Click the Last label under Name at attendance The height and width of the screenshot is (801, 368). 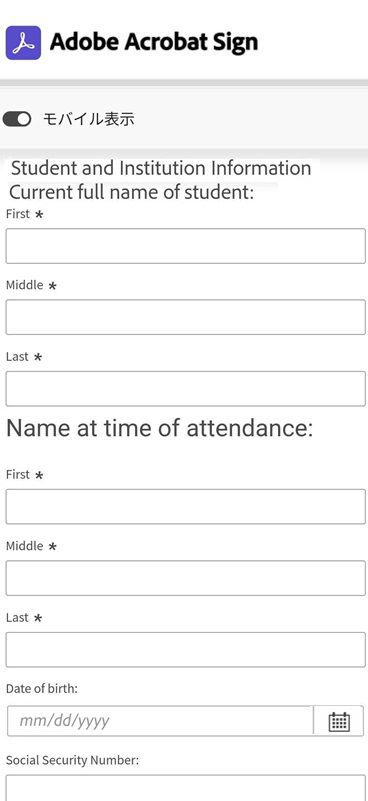click(x=17, y=617)
